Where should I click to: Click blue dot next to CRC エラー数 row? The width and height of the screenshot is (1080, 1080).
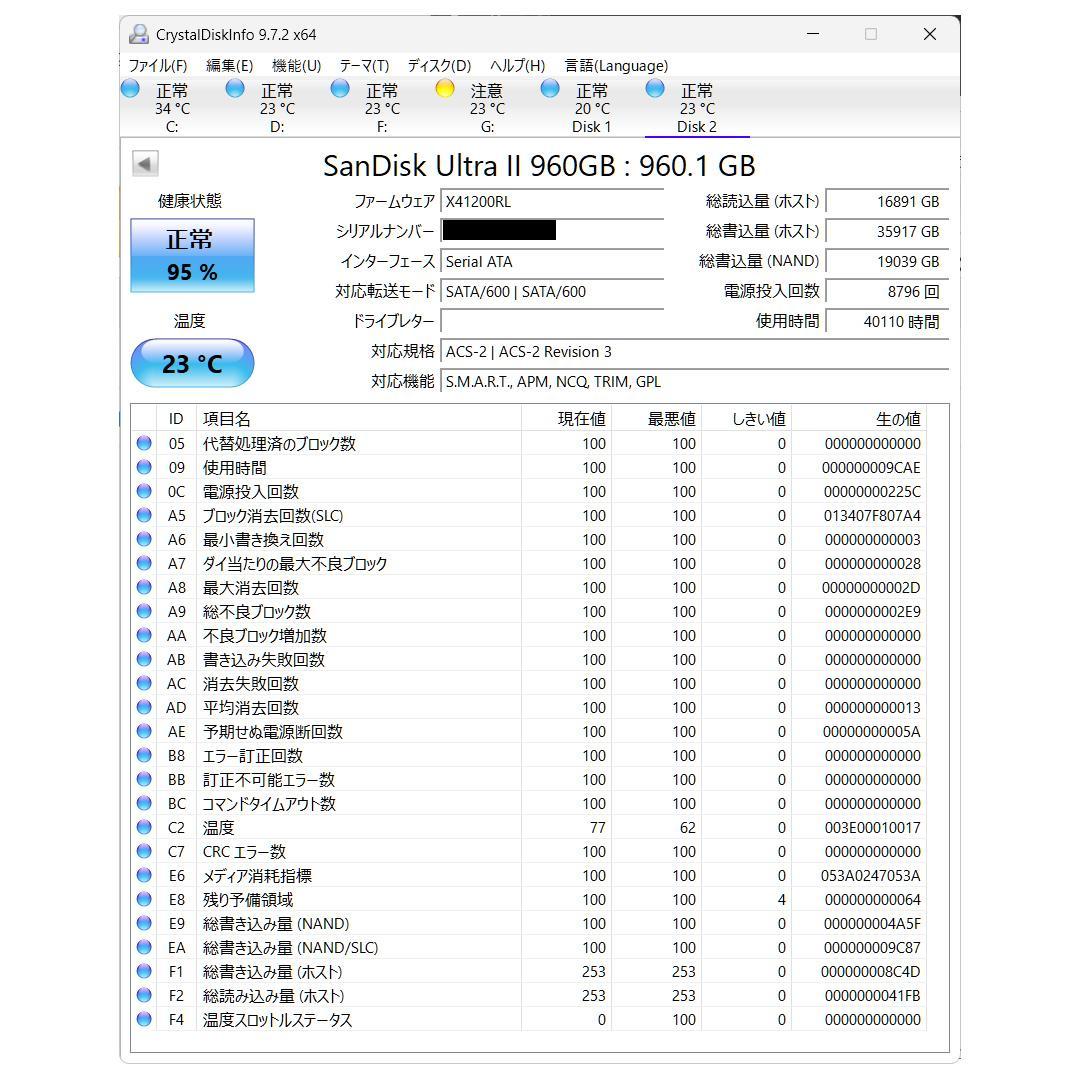[x=143, y=851]
